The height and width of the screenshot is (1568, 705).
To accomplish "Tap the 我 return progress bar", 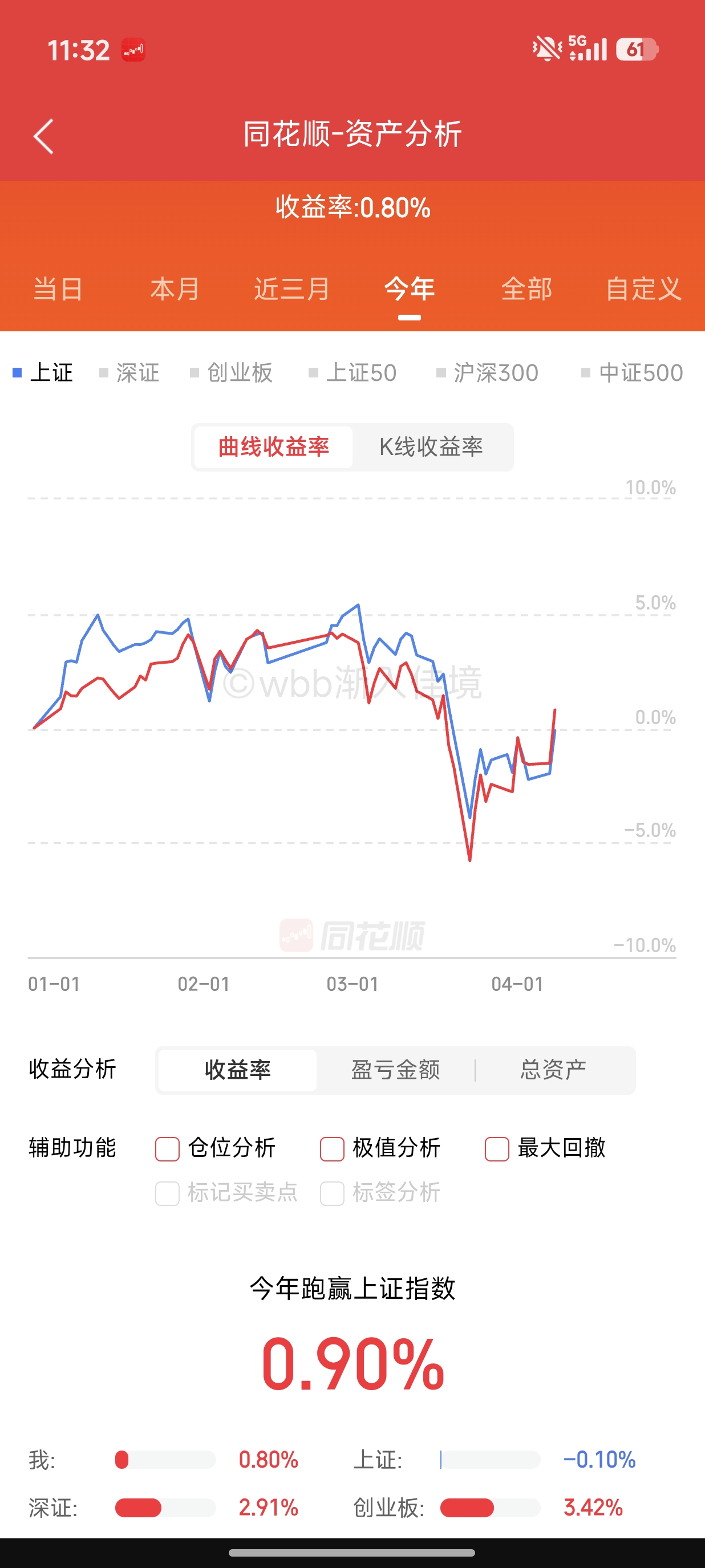I will 165,1460.
